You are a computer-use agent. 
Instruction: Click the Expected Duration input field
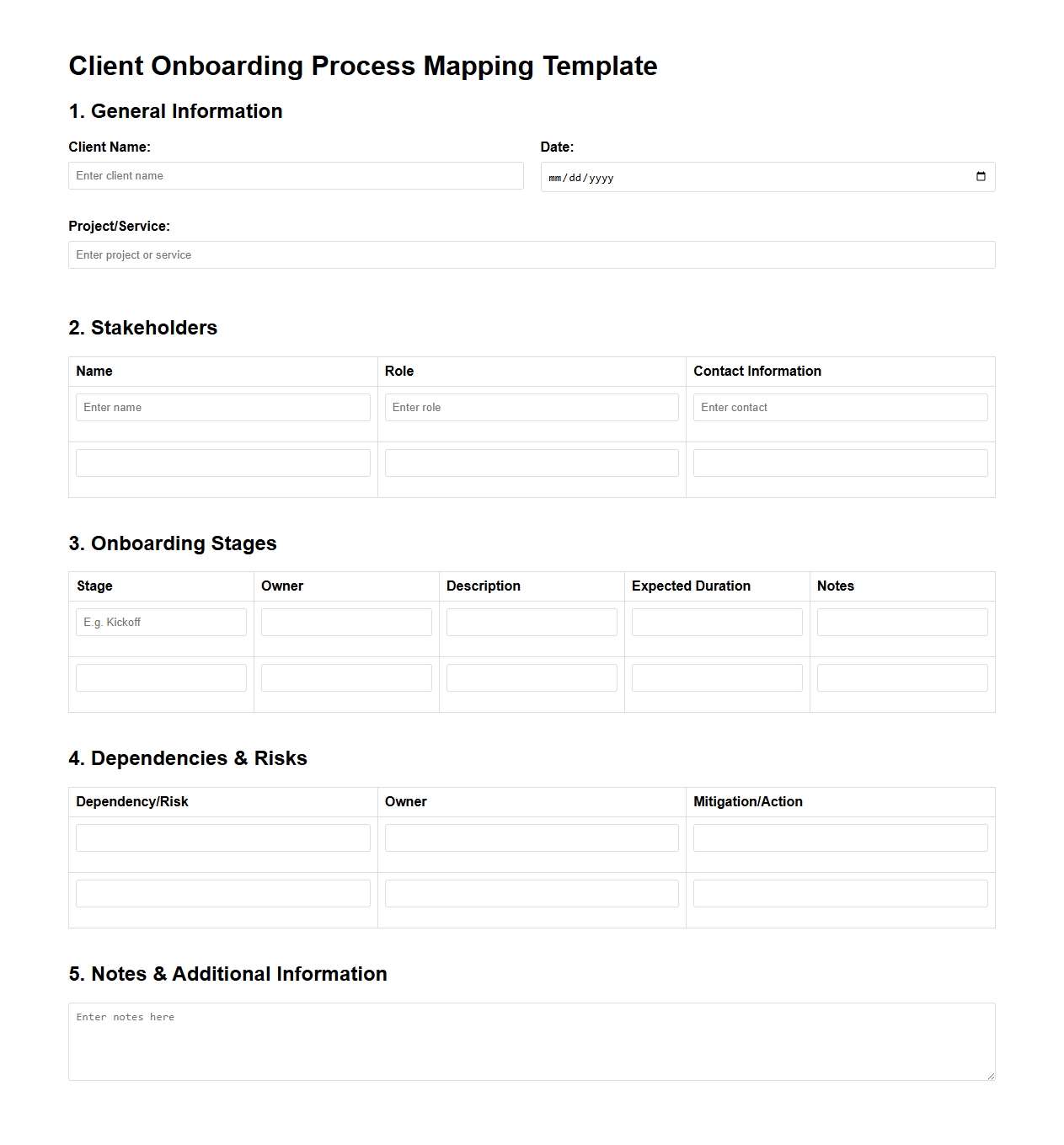click(x=716, y=622)
